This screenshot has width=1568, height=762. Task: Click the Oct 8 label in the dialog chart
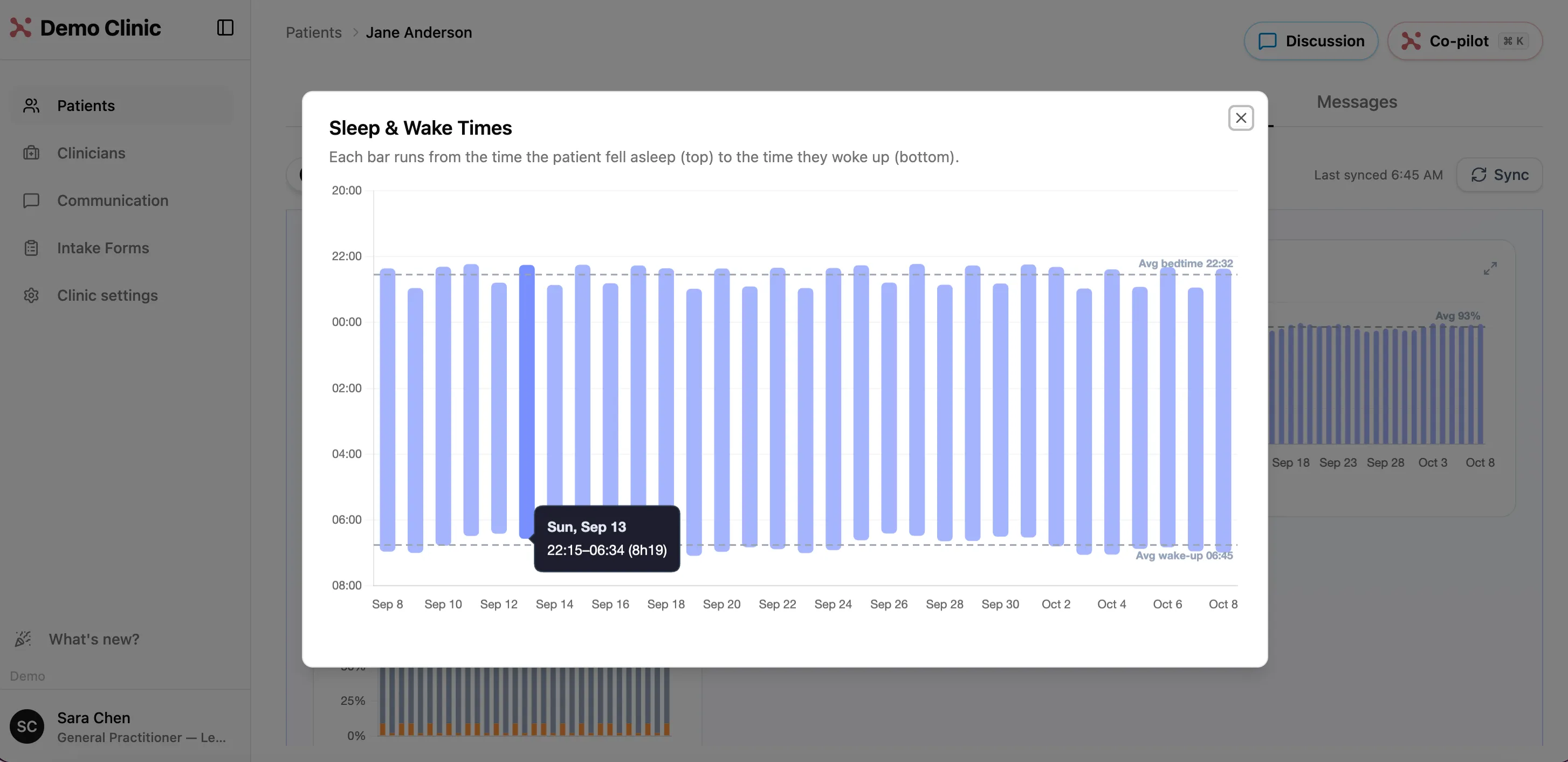point(1223,605)
